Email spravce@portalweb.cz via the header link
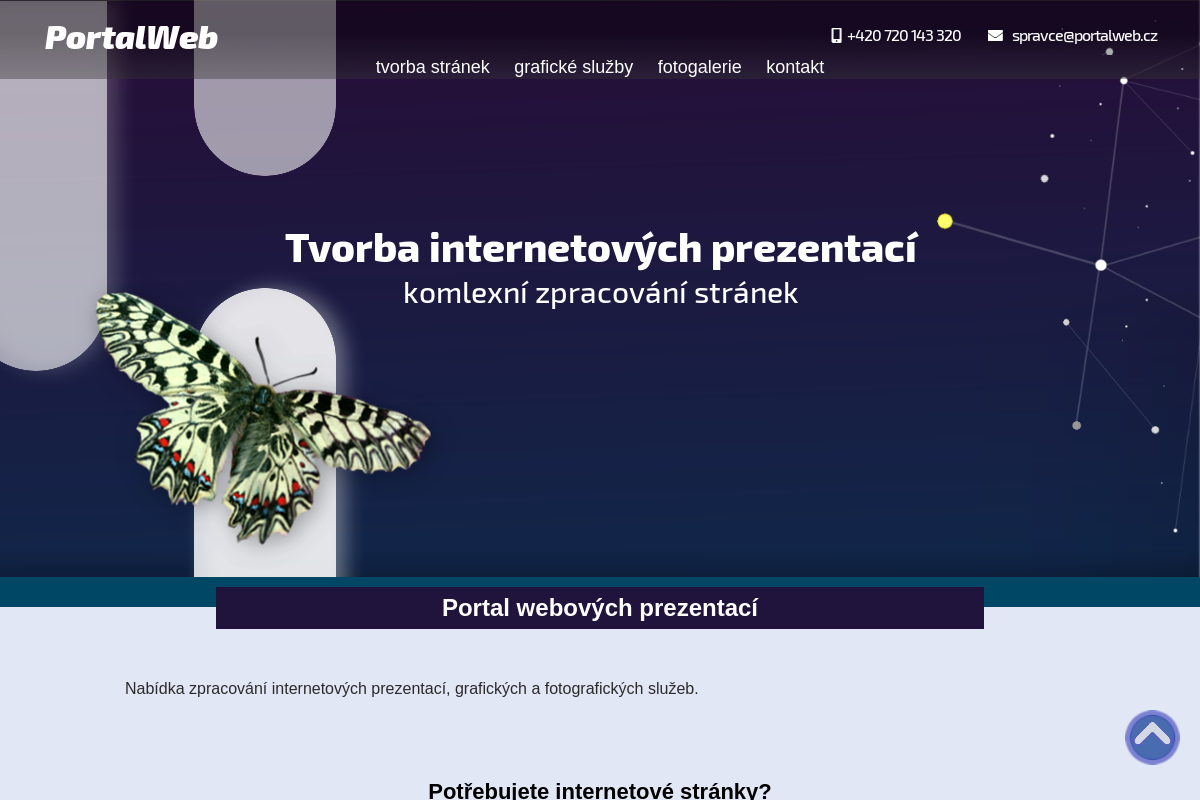Viewport: 1200px width, 800px height. coord(1084,35)
